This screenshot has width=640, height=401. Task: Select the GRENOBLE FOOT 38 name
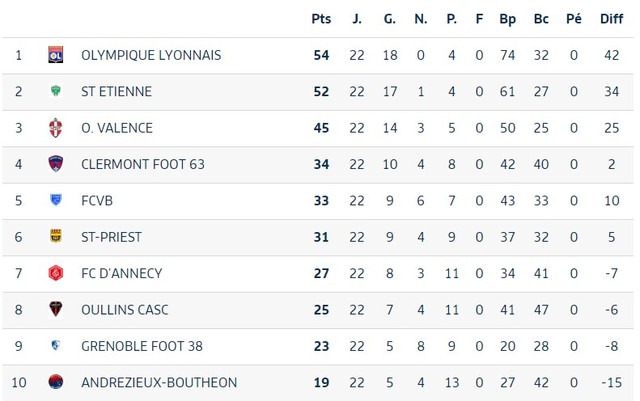142,346
